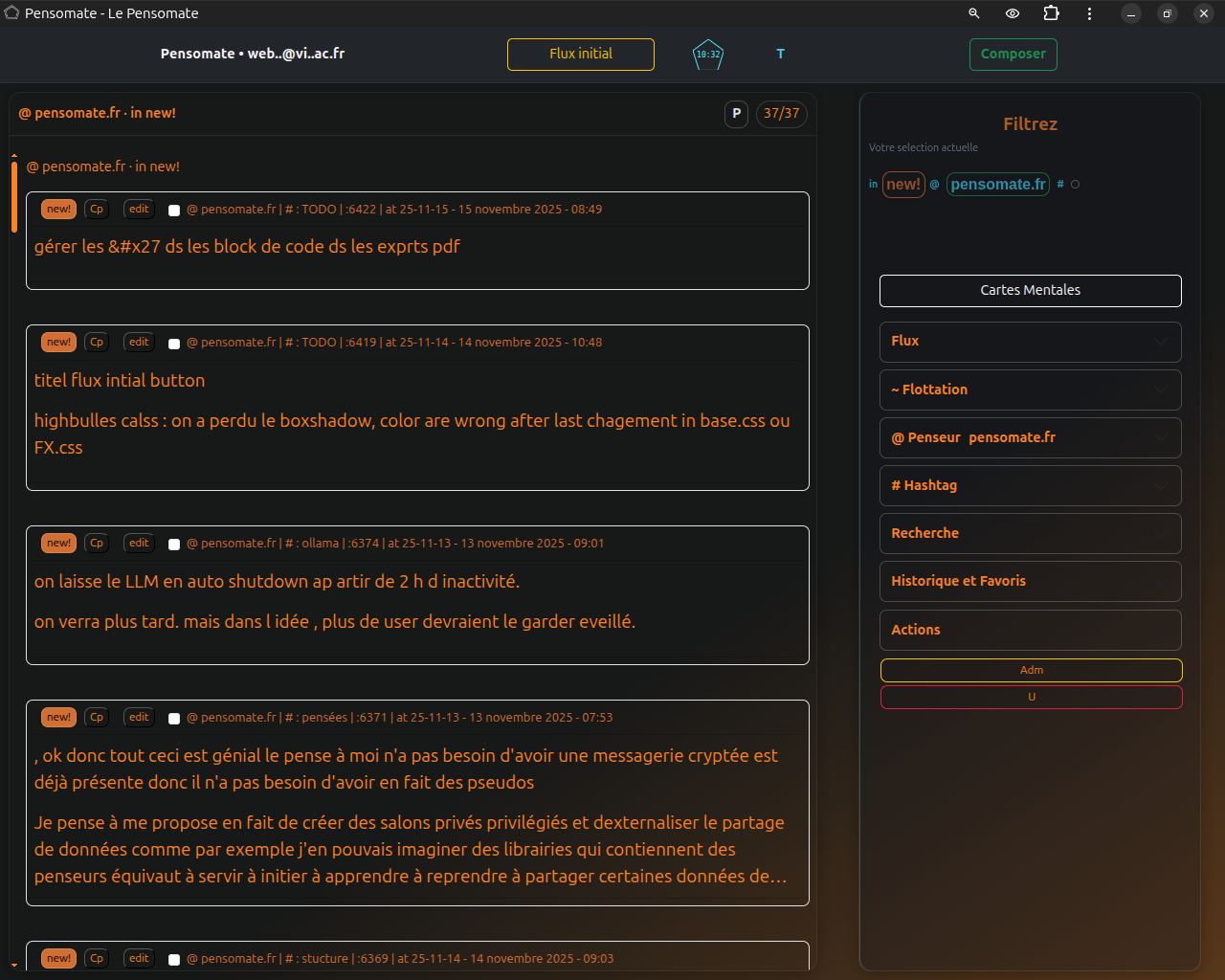Expand the Flux filter section

click(x=1030, y=342)
